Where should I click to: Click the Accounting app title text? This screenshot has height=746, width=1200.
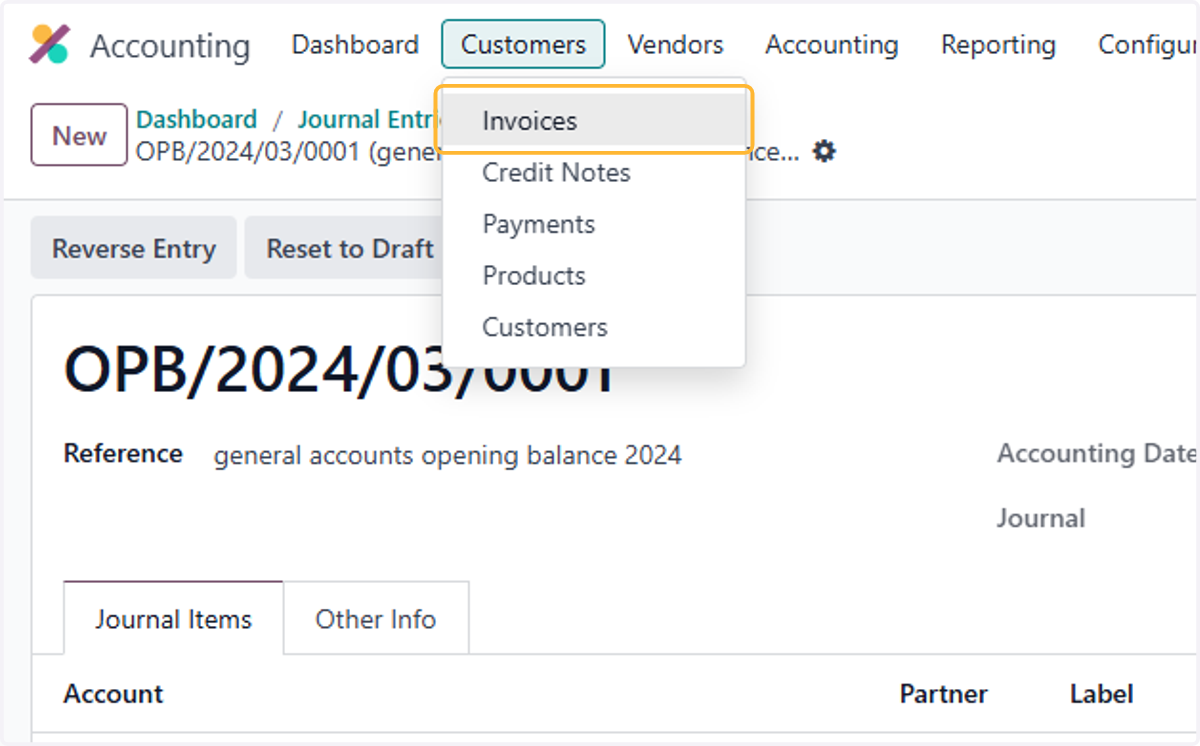(x=170, y=46)
